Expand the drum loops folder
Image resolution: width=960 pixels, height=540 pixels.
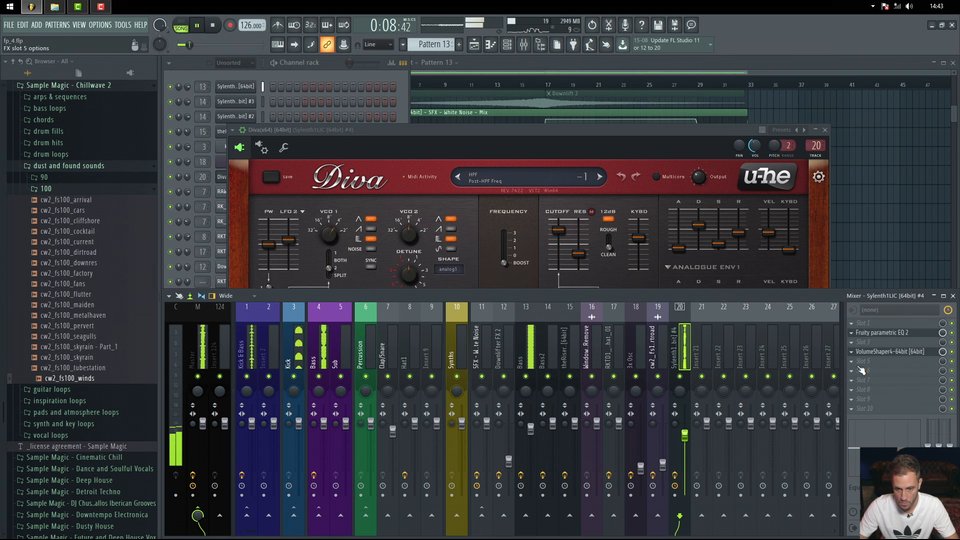pyautogui.click(x=51, y=154)
